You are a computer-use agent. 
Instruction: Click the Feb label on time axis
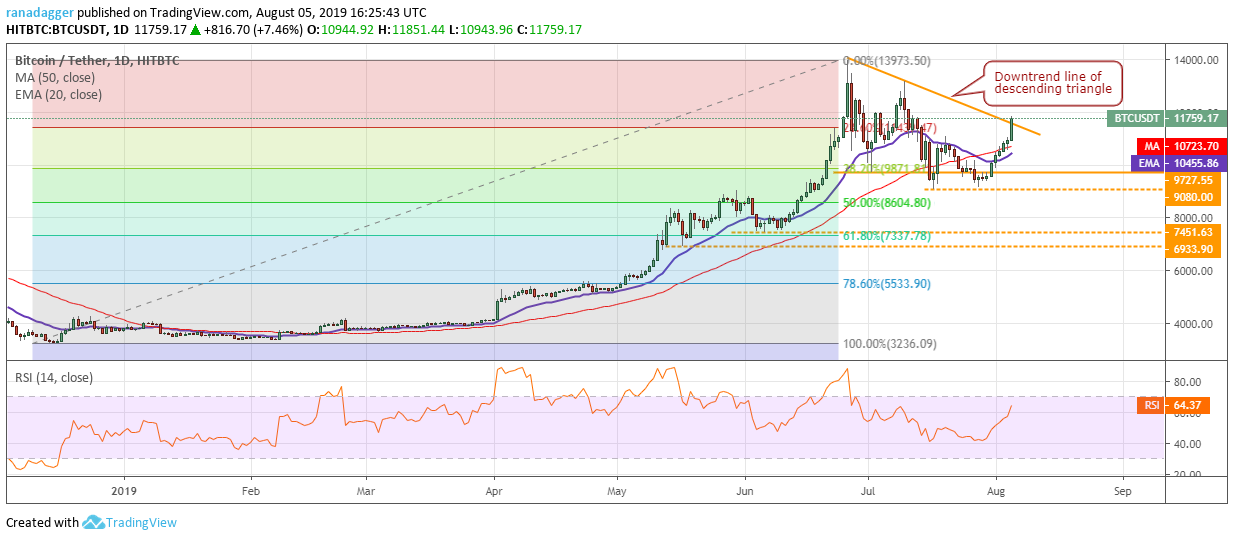click(x=251, y=493)
